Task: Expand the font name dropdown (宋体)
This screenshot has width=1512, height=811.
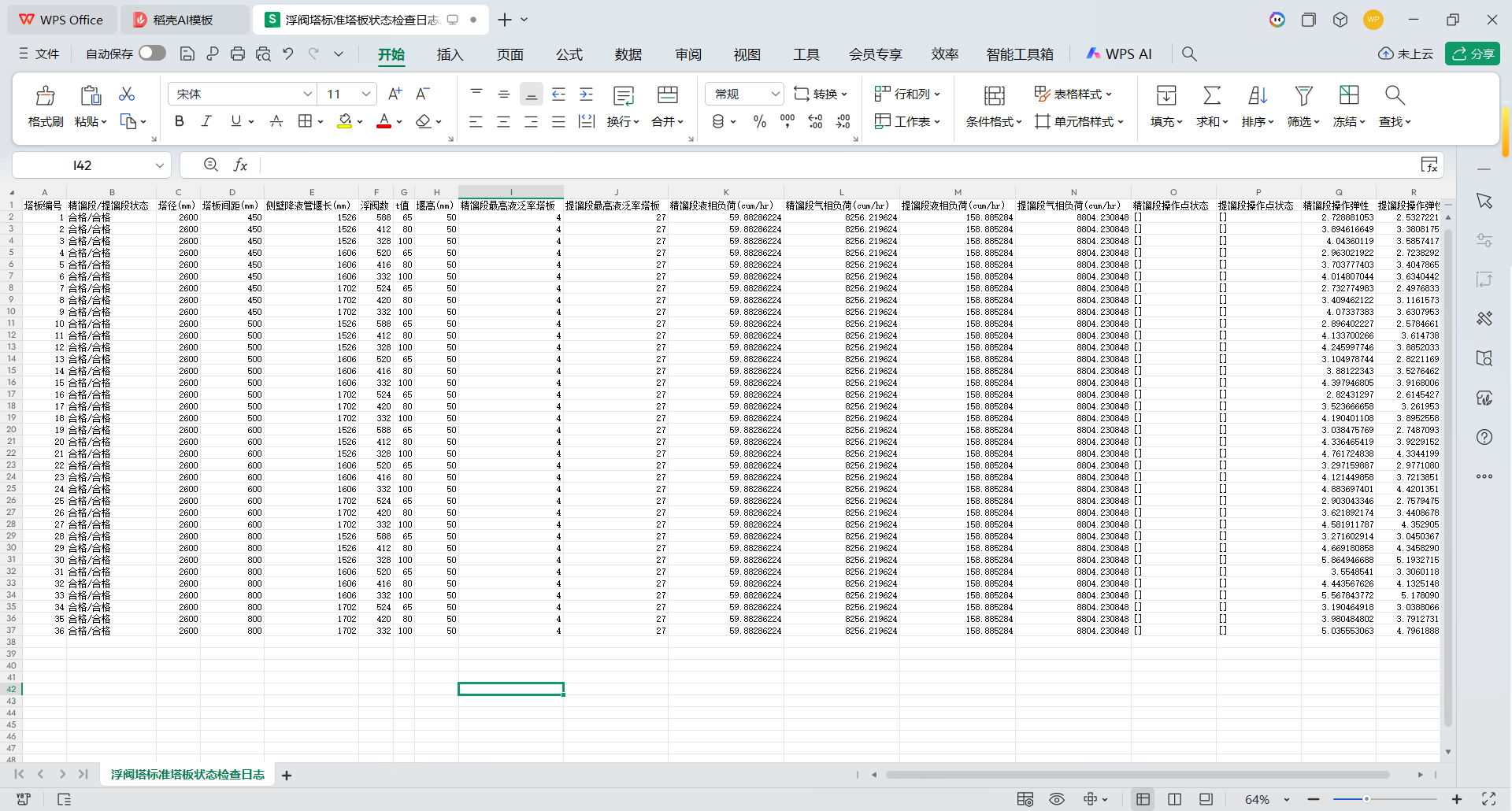Action: pyautogui.click(x=307, y=94)
